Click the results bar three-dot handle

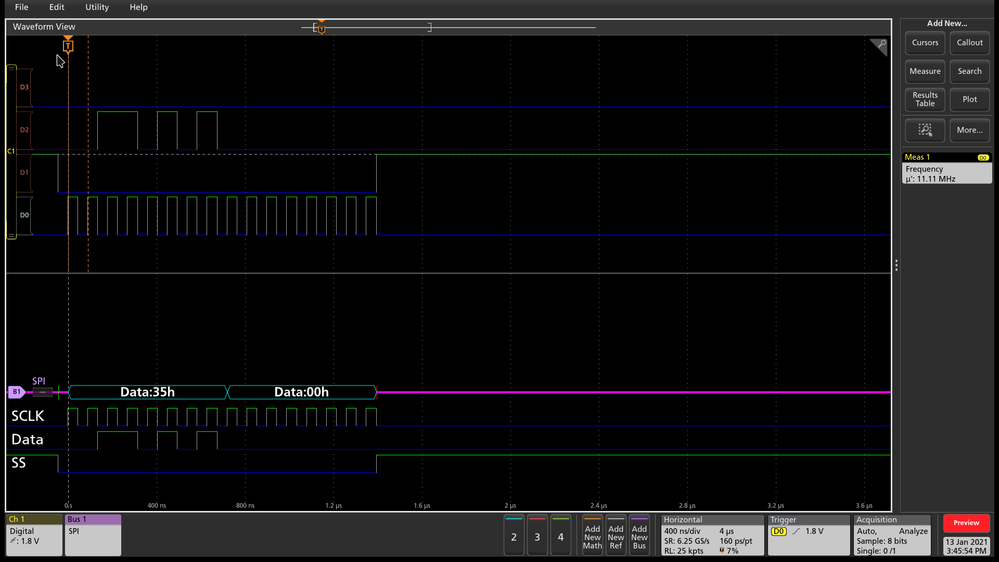point(896,265)
